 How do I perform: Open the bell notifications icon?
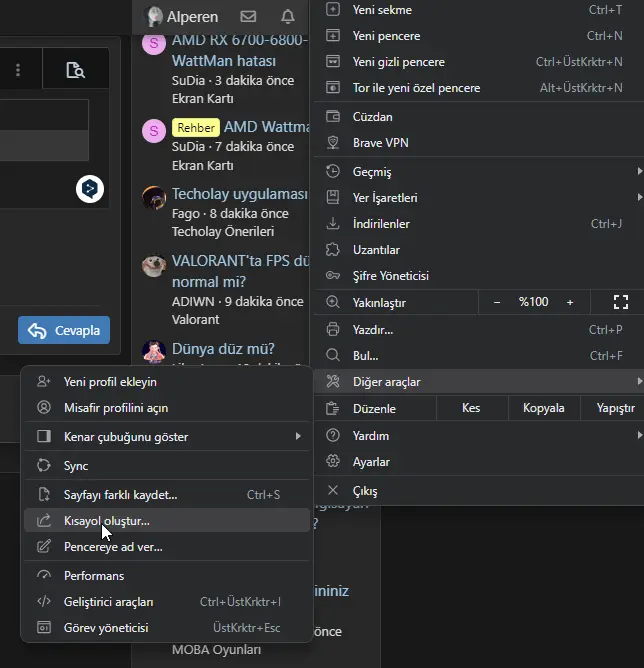tap(288, 17)
